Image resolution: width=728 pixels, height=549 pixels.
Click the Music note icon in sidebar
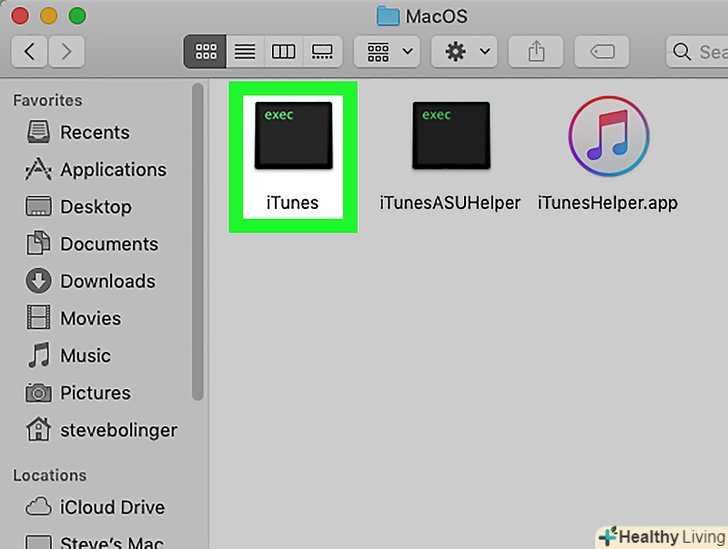tap(39, 355)
